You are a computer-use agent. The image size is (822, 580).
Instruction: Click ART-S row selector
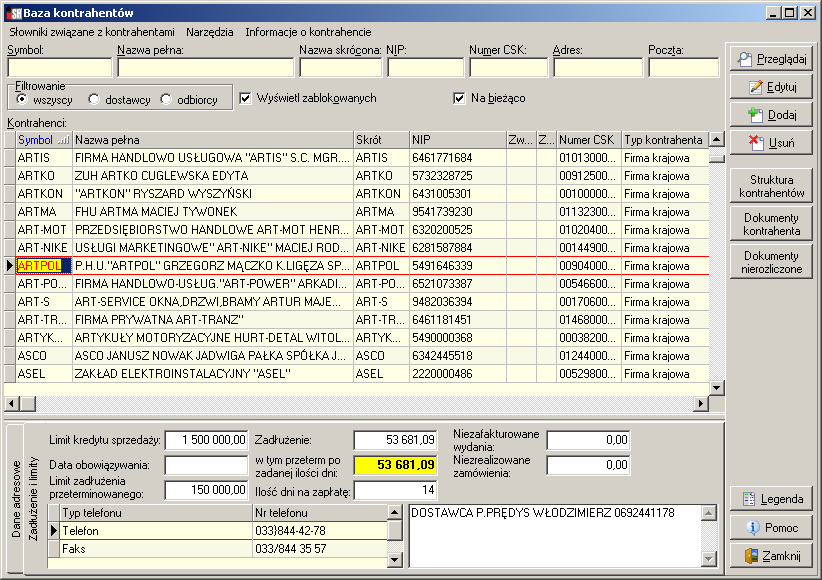tap(10, 302)
